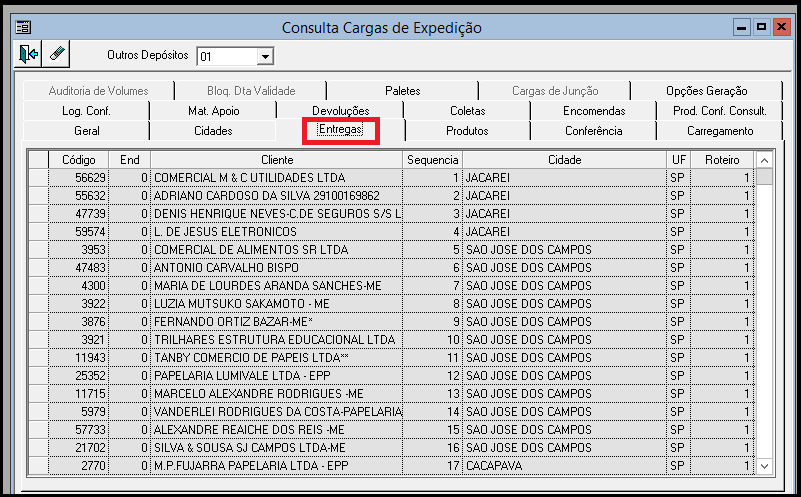
Task: Open the Outros Depósitos dropdown arrow
Action: click(x=265, y=56)
